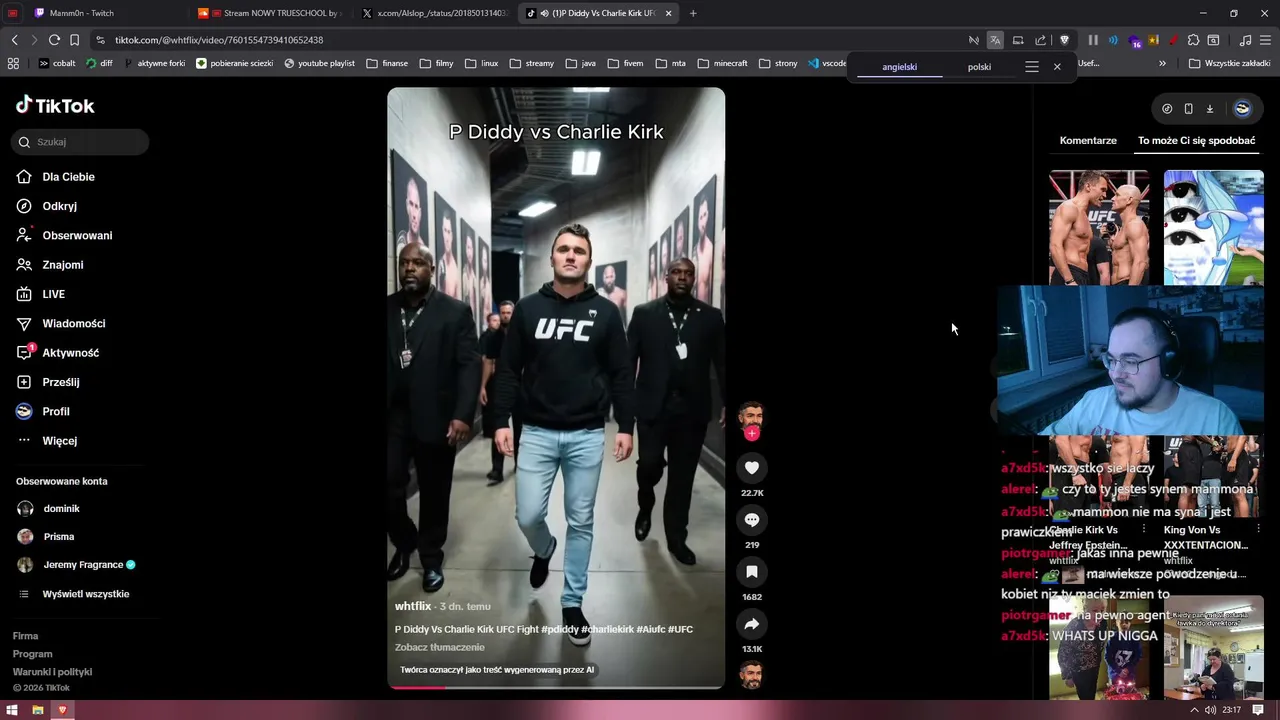Click Prześlij upload item

[x=48, y=382]
